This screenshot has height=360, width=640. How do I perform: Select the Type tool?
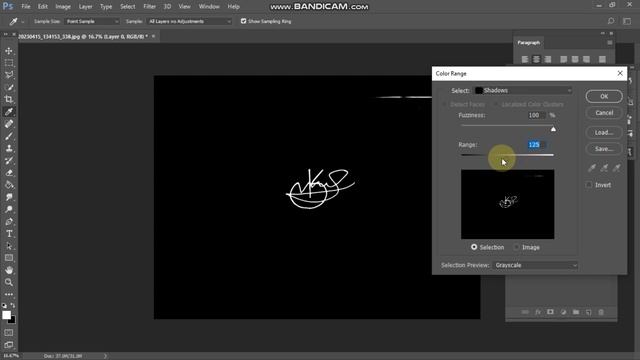[x=9, y=234]
